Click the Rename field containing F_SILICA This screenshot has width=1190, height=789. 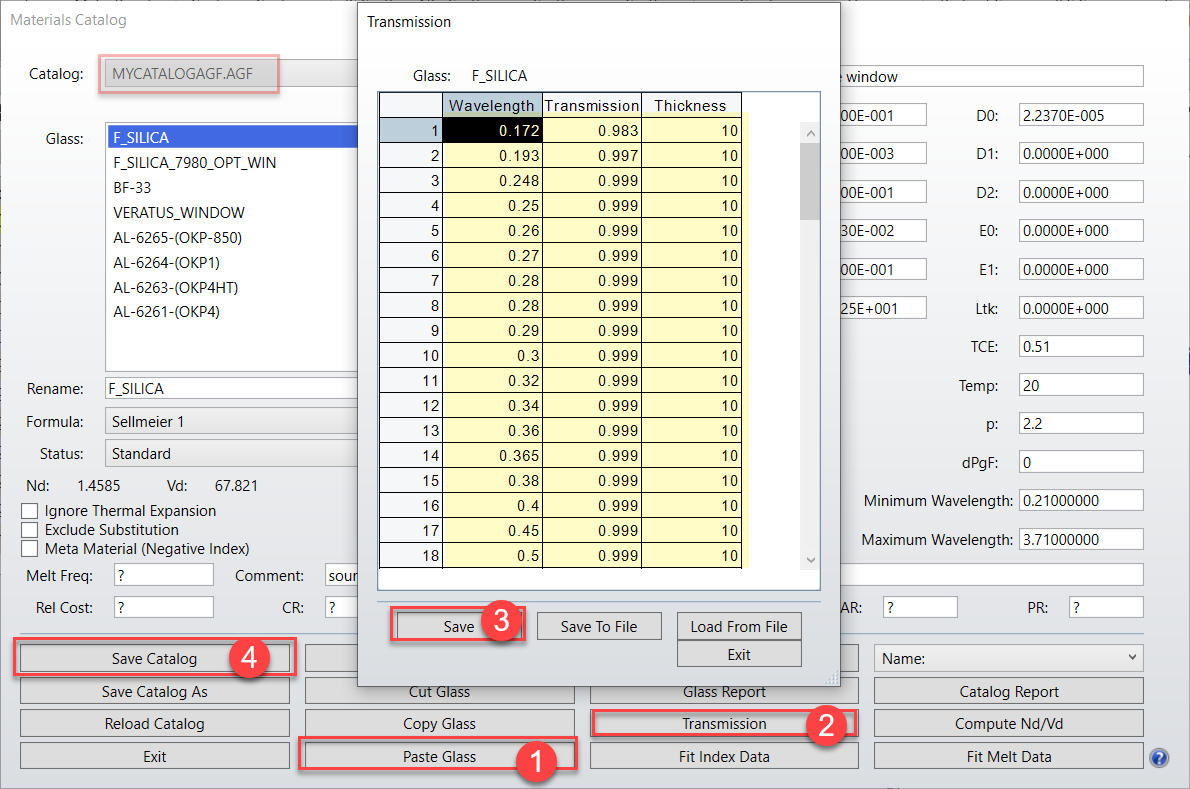pos(231,388)
